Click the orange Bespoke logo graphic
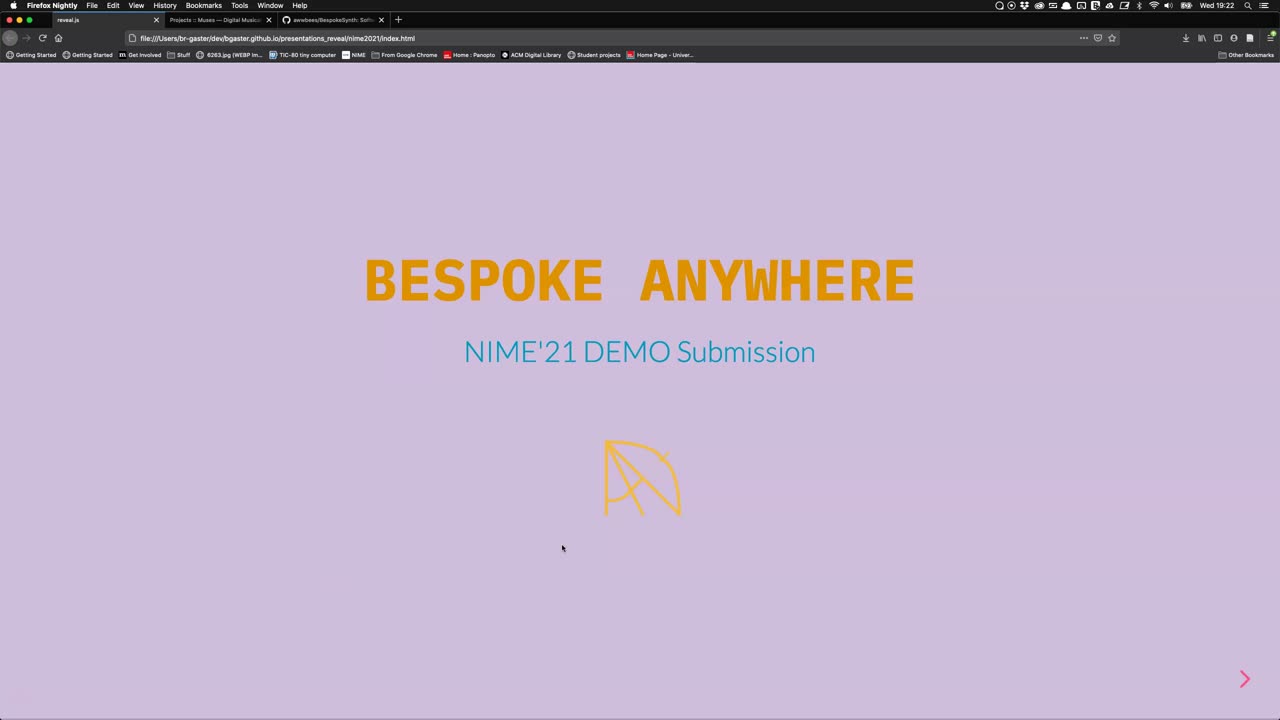Screen dimensions: 1280x720 [642, 478]
